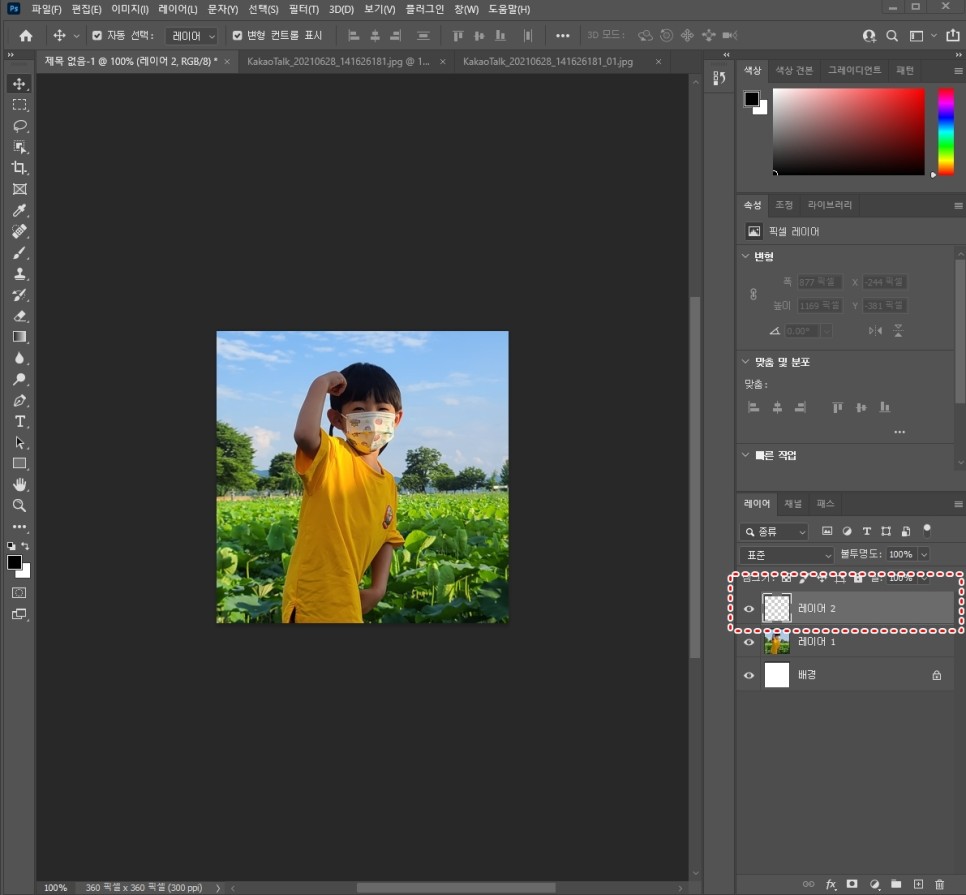Select the Horizontal Type tool

20,421
